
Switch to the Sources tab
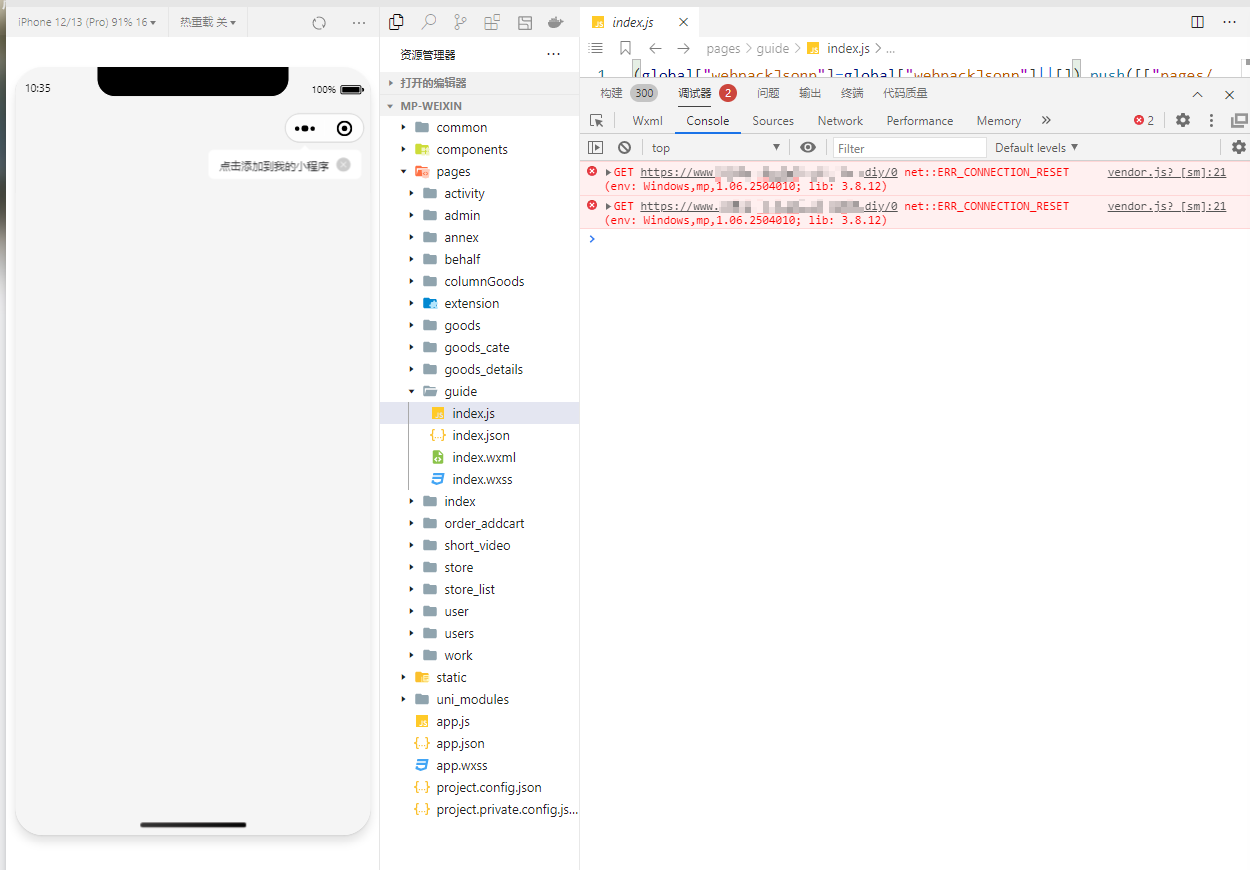pos(773,120)
